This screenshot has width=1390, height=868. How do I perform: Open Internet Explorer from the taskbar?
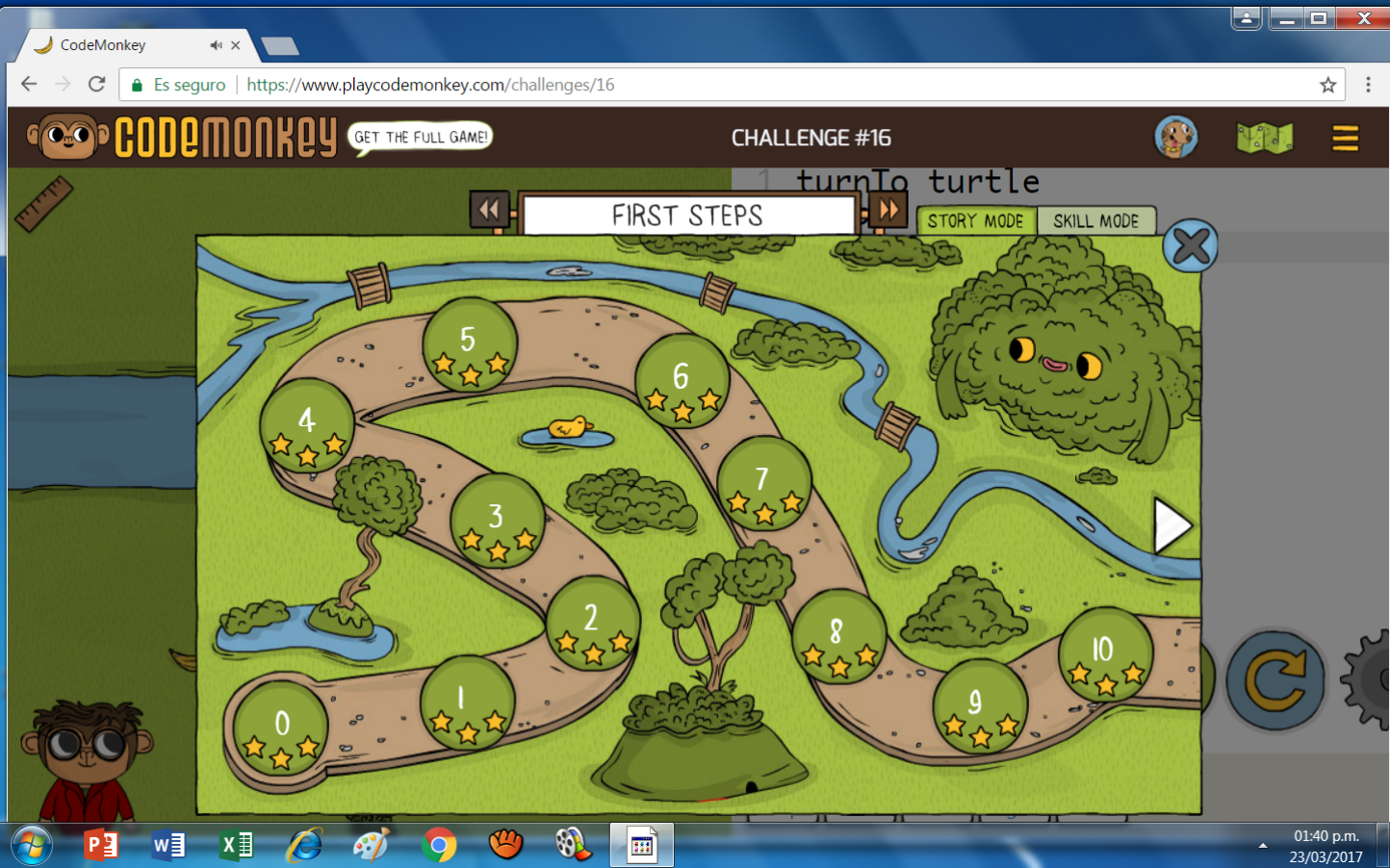point(303,846)
